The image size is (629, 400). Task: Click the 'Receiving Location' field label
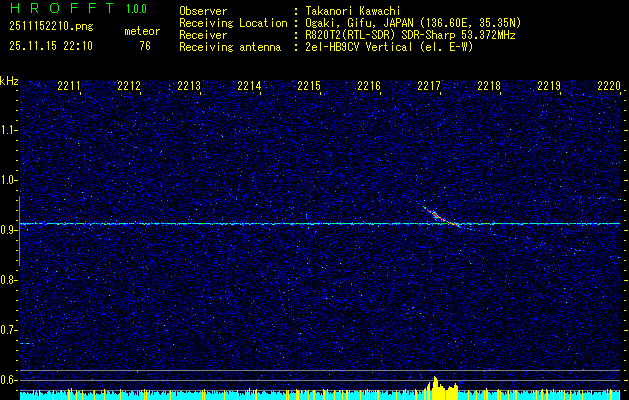click(233, 23)
